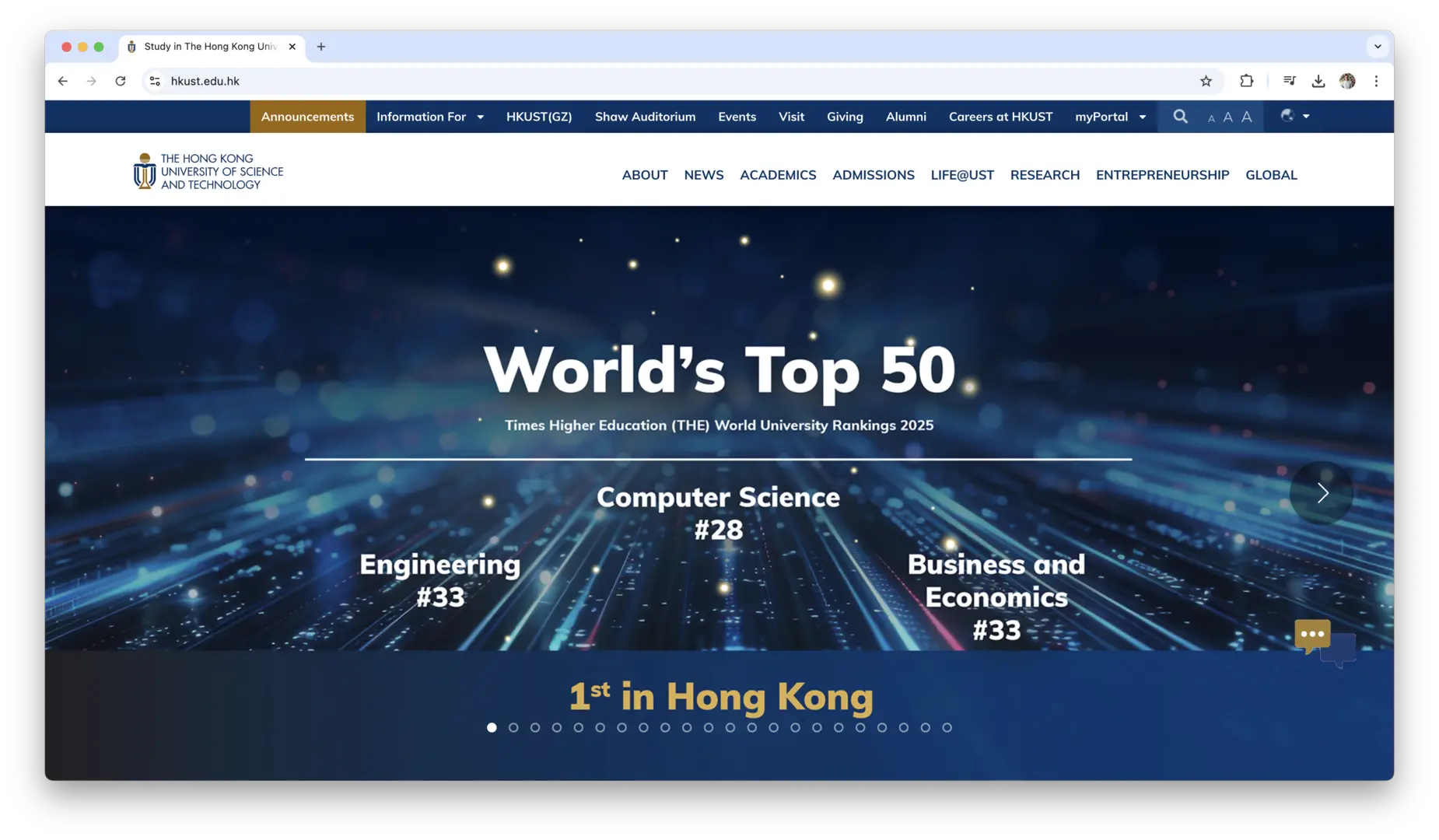Select the last carousel slide dot
1439x840 pixels.
[x=947, y=728]
